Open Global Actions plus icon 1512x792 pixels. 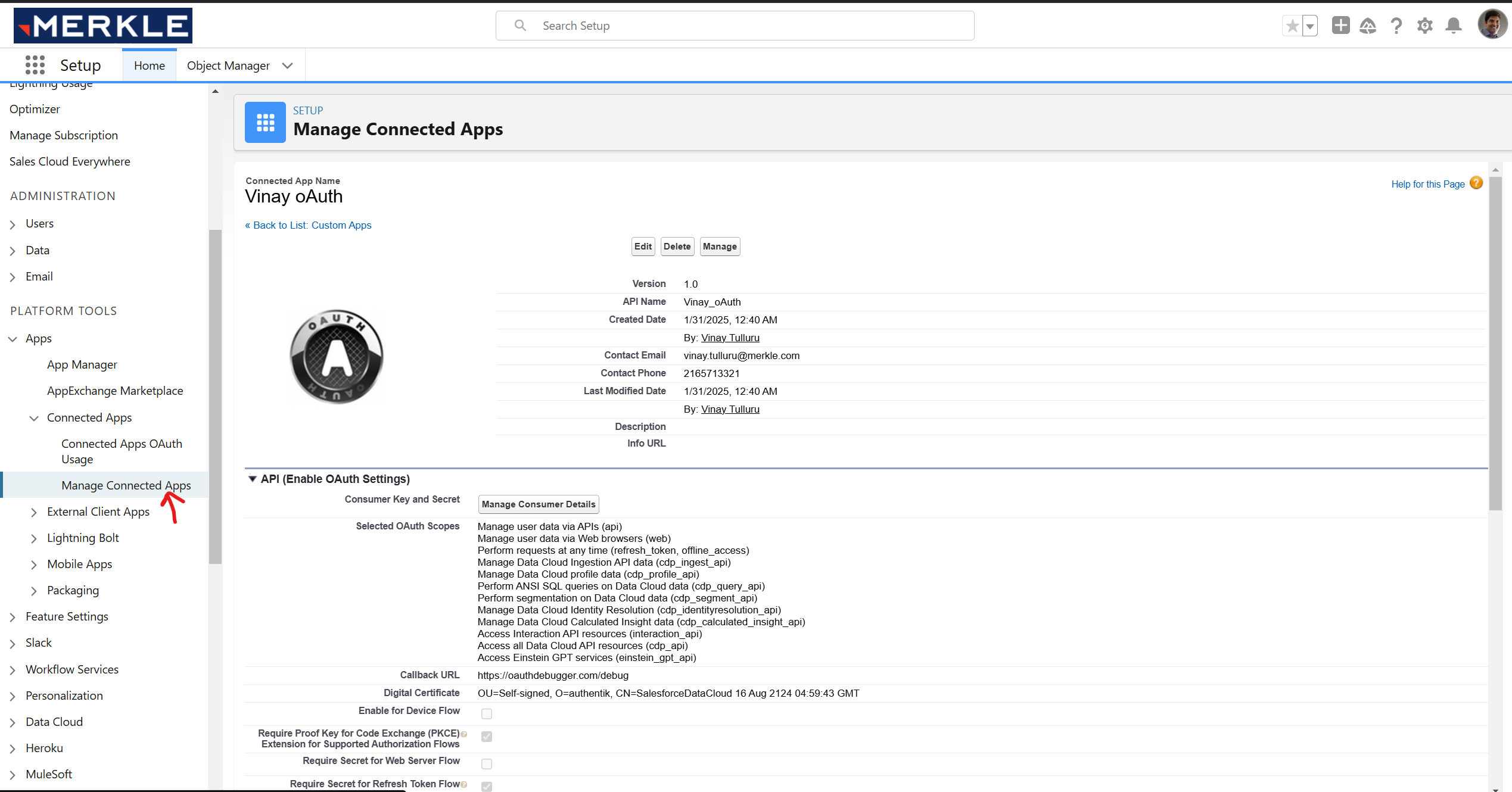(x=1340, y=26)
